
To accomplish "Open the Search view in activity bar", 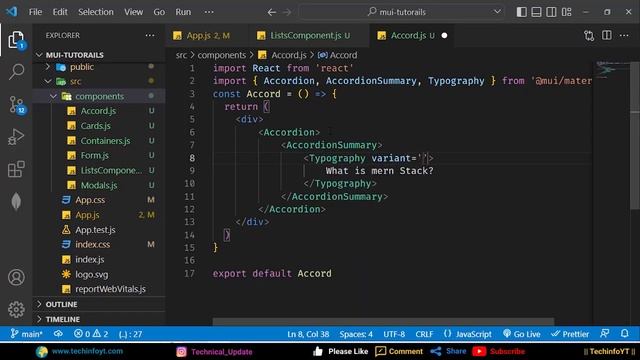I will click(16, 71).
